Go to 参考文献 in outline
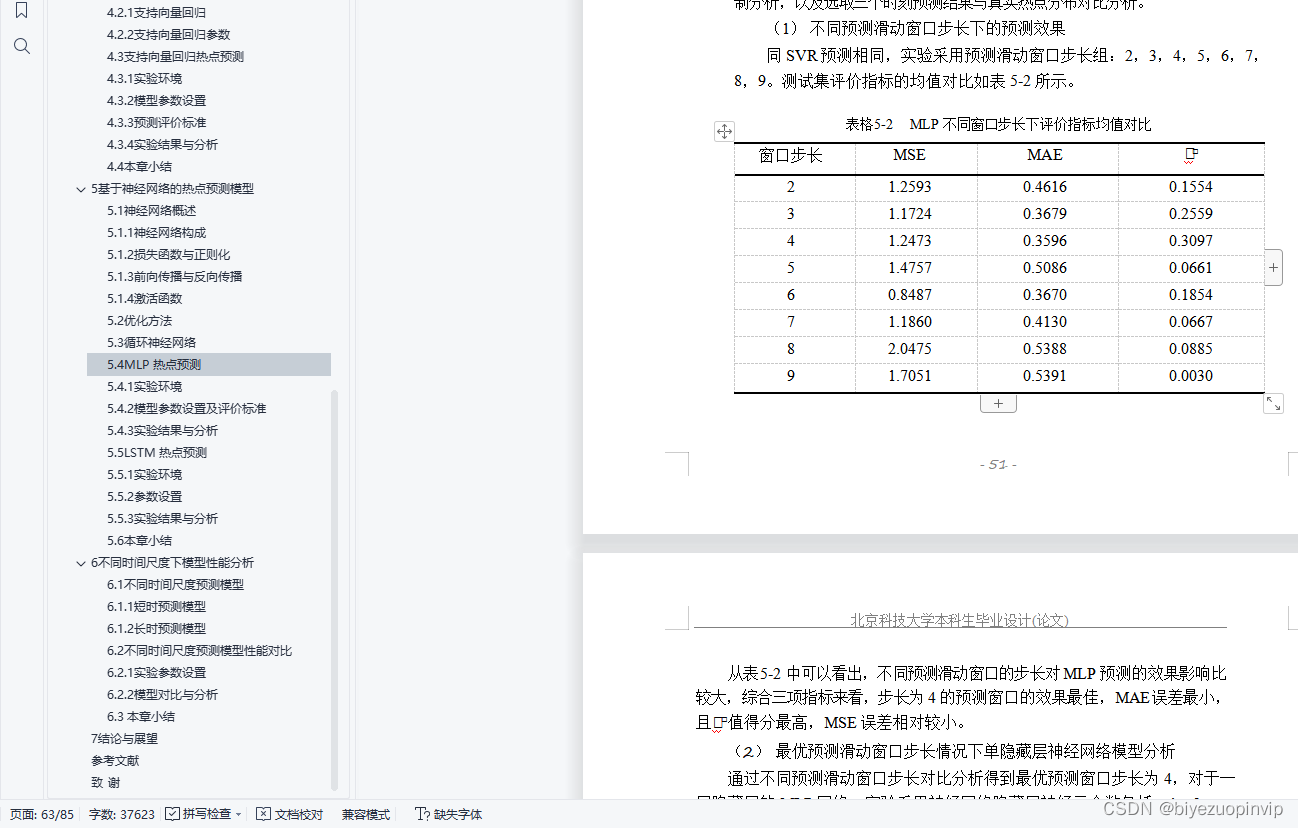Screen dimensions: 1298x828 pyautogui.click(x=115, y=760)
